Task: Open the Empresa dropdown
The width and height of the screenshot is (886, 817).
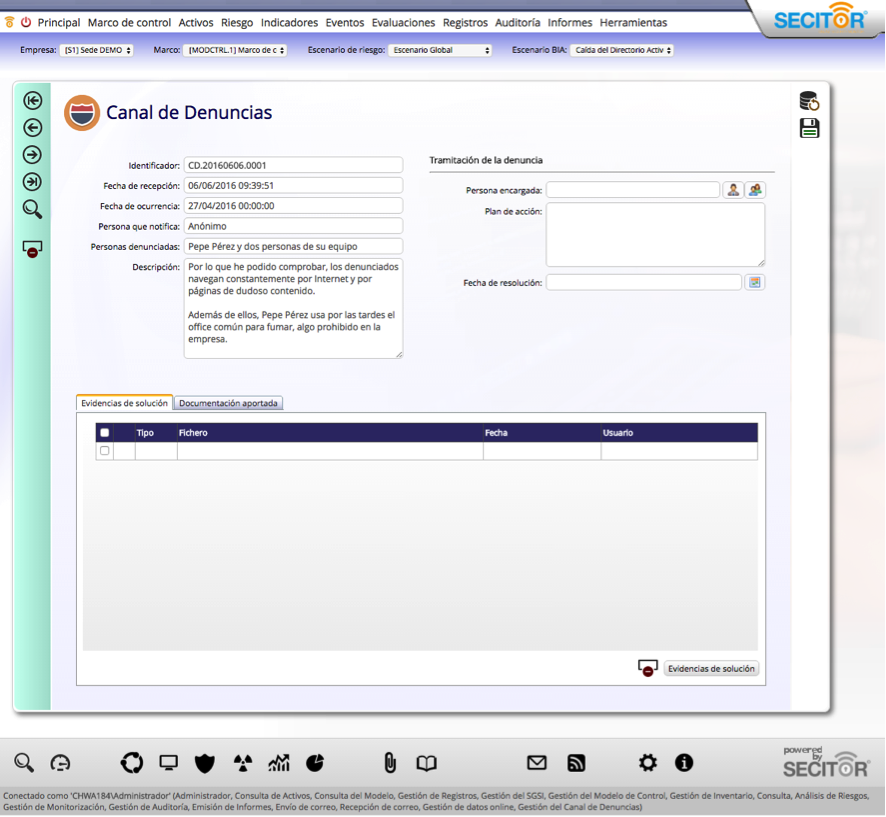Action: pyautogui.click(x=96, y=50)
